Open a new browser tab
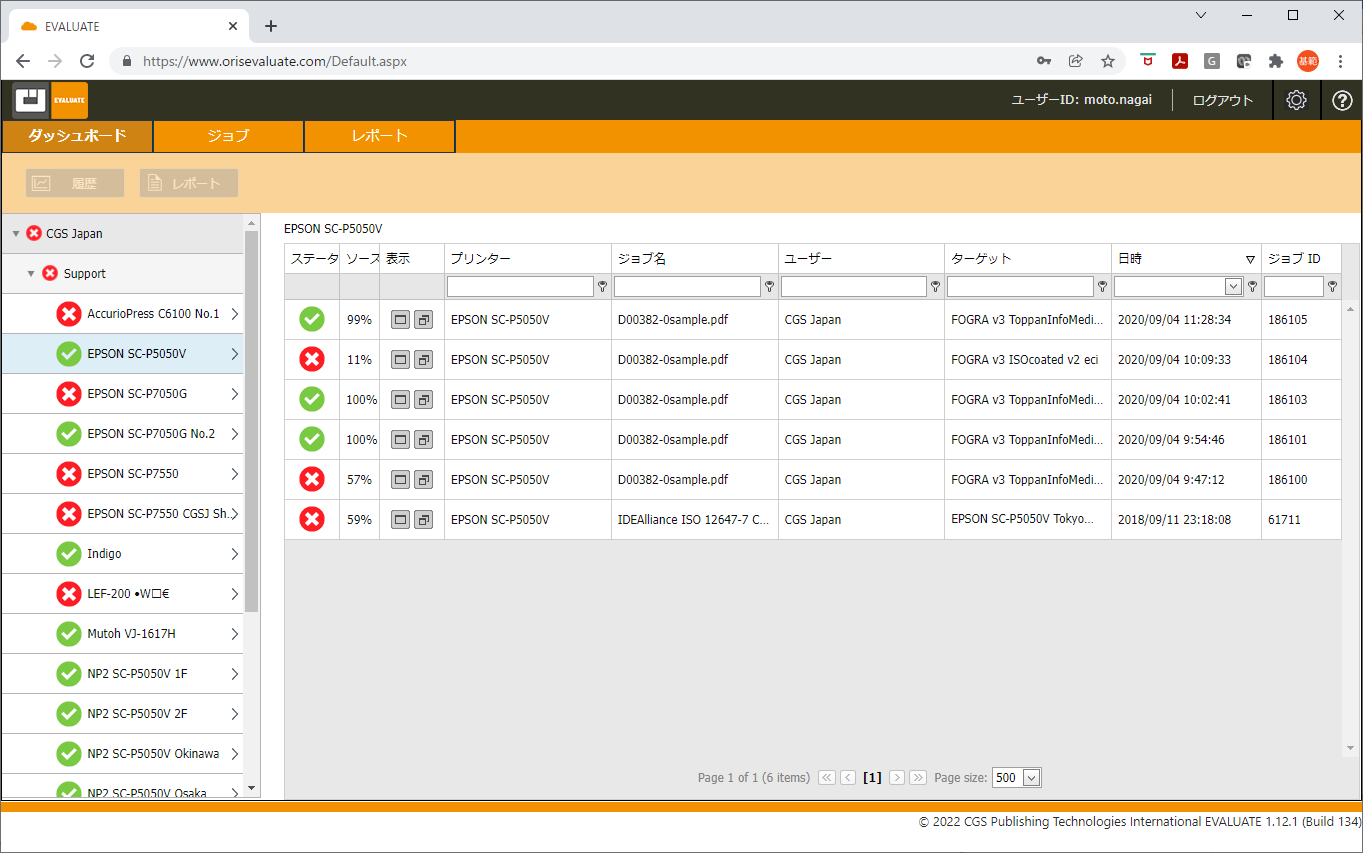 (271, 26)
